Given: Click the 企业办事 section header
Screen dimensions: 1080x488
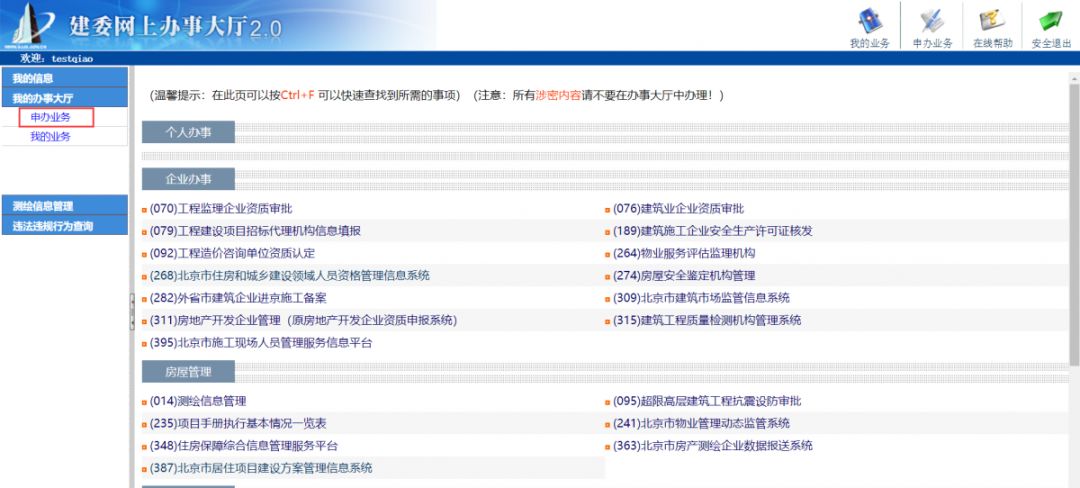Looking at the screenshot, I should coord(188,179).
